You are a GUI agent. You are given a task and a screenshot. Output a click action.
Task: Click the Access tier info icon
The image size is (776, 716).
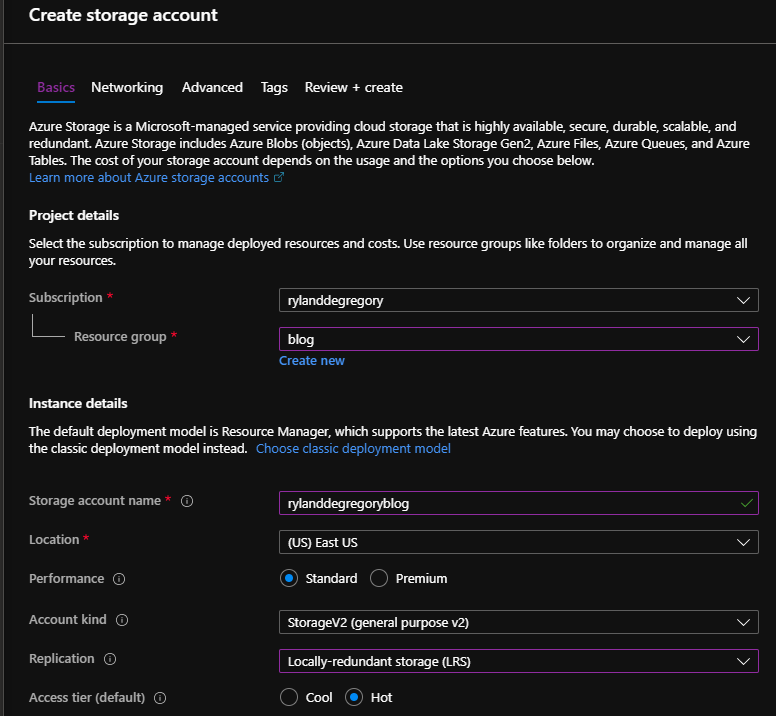(160, 698)
